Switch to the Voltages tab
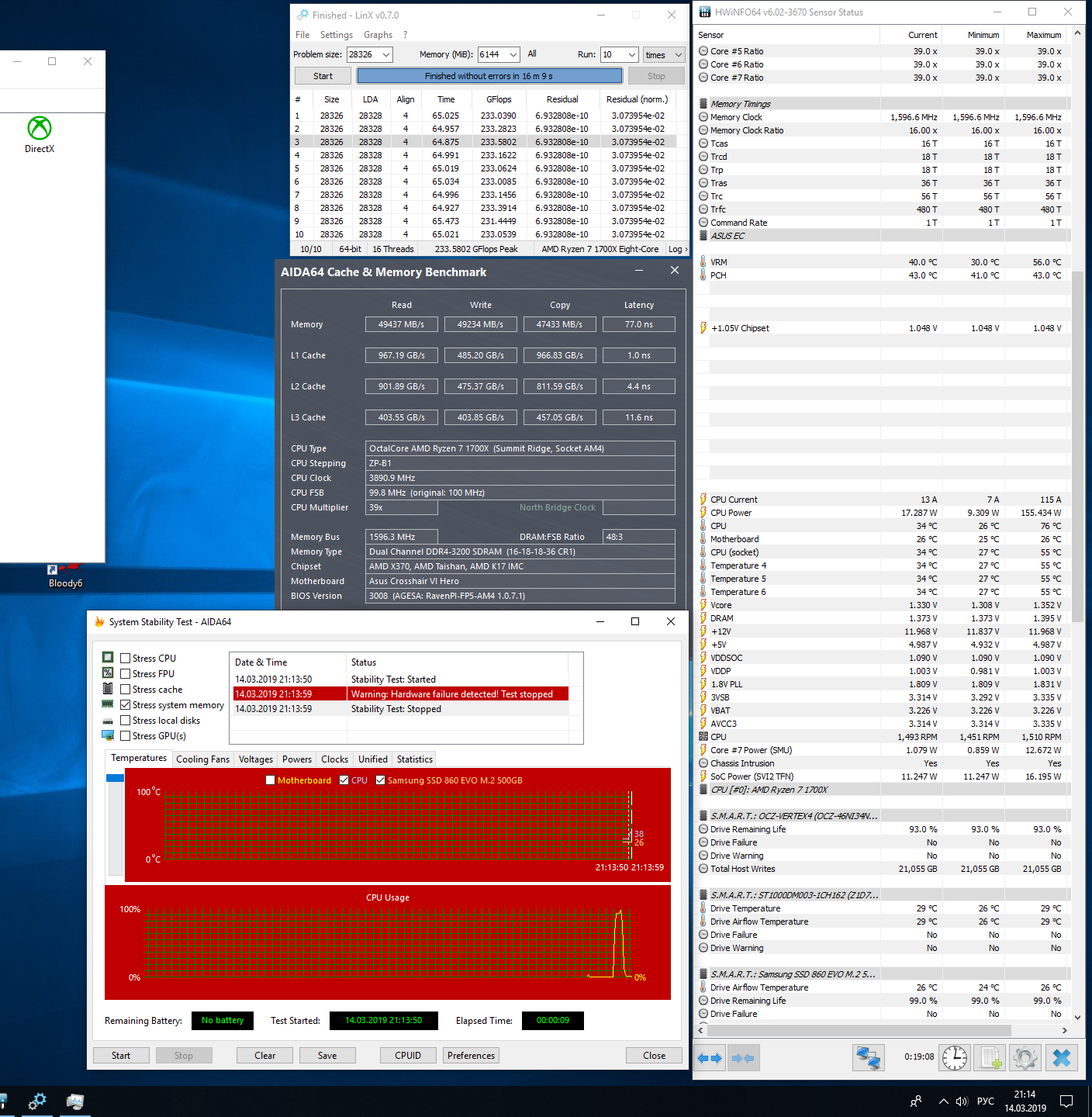Screen dimensions: 1092x1117 pyautogui.click(x=256, y=759)
